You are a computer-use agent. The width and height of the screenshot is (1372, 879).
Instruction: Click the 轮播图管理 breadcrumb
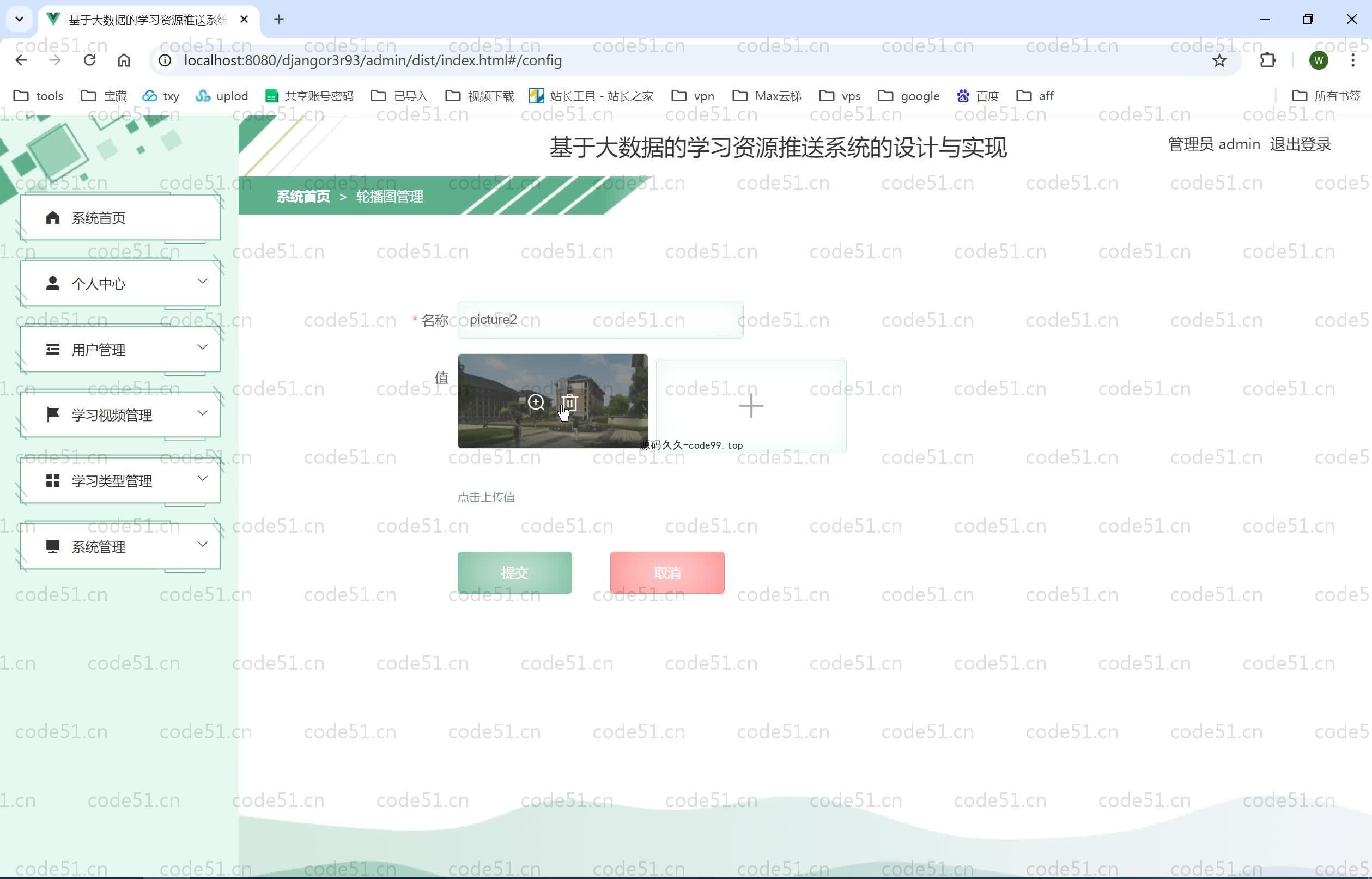(x=390, y=197)
